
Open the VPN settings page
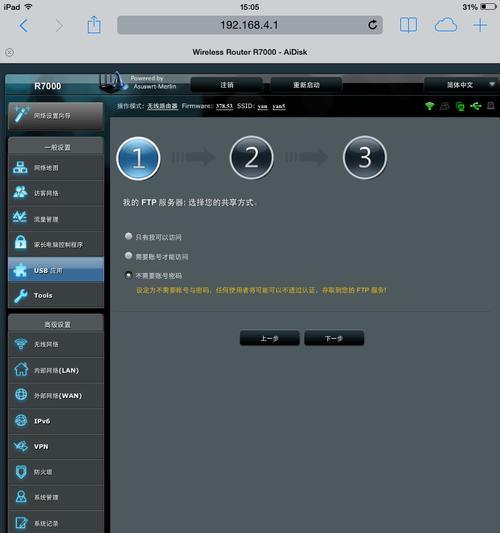click(56, 446)
